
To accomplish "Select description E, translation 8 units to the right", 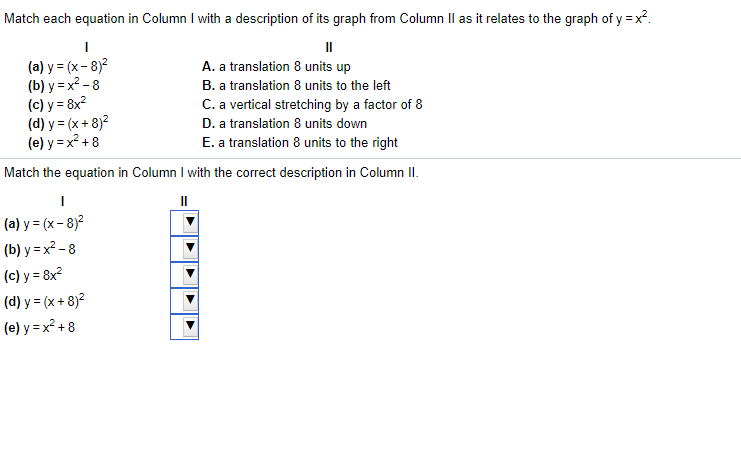I will tap(300, 142).
